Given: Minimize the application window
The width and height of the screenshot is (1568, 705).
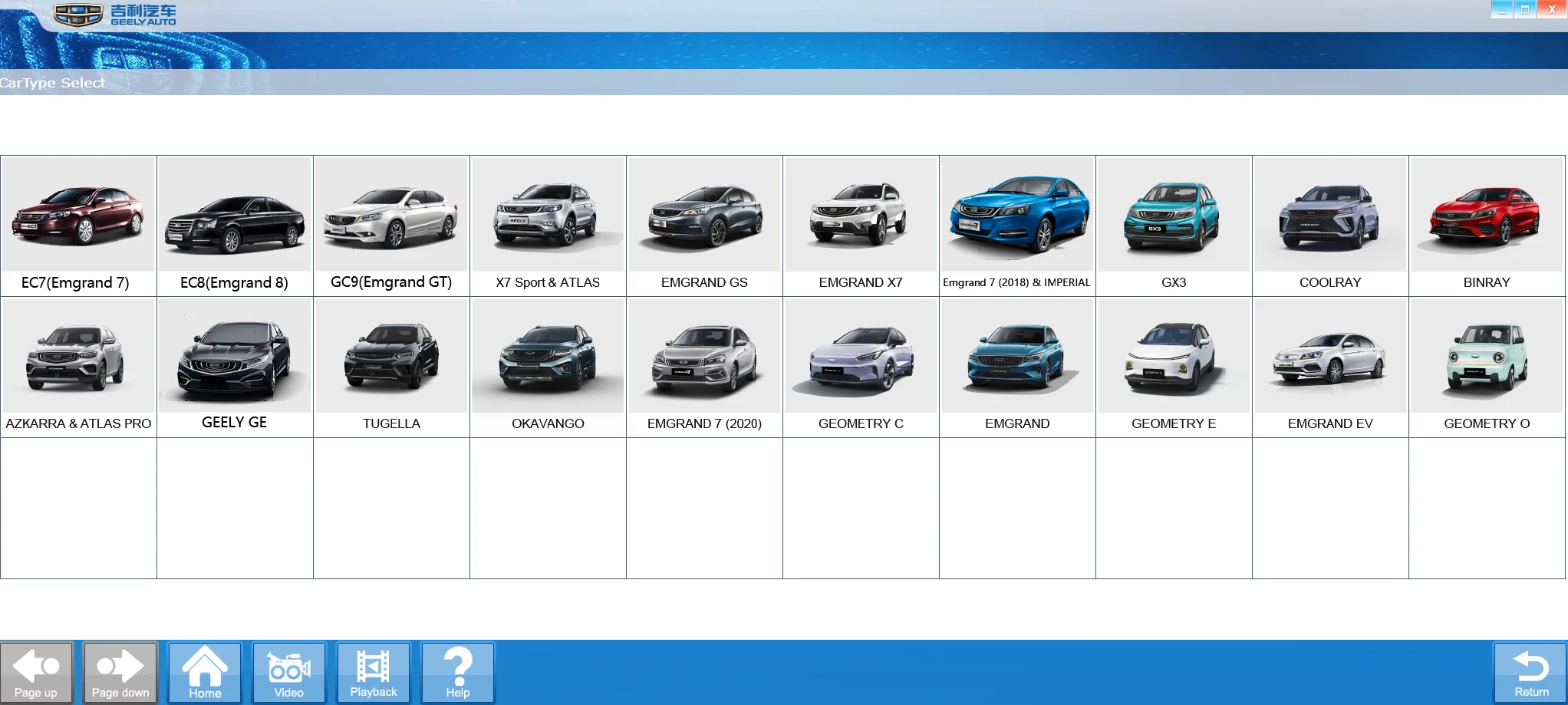Looking at the screenshot, I should (1502, 10).
